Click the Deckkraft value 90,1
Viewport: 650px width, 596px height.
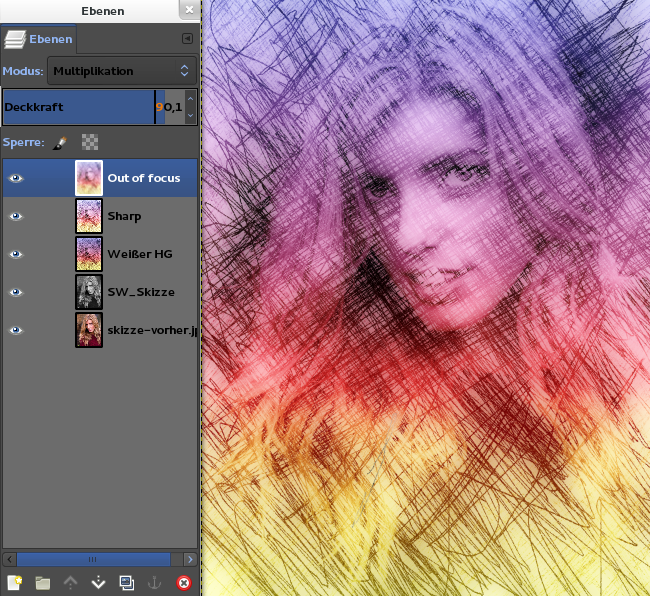[169, 107]
